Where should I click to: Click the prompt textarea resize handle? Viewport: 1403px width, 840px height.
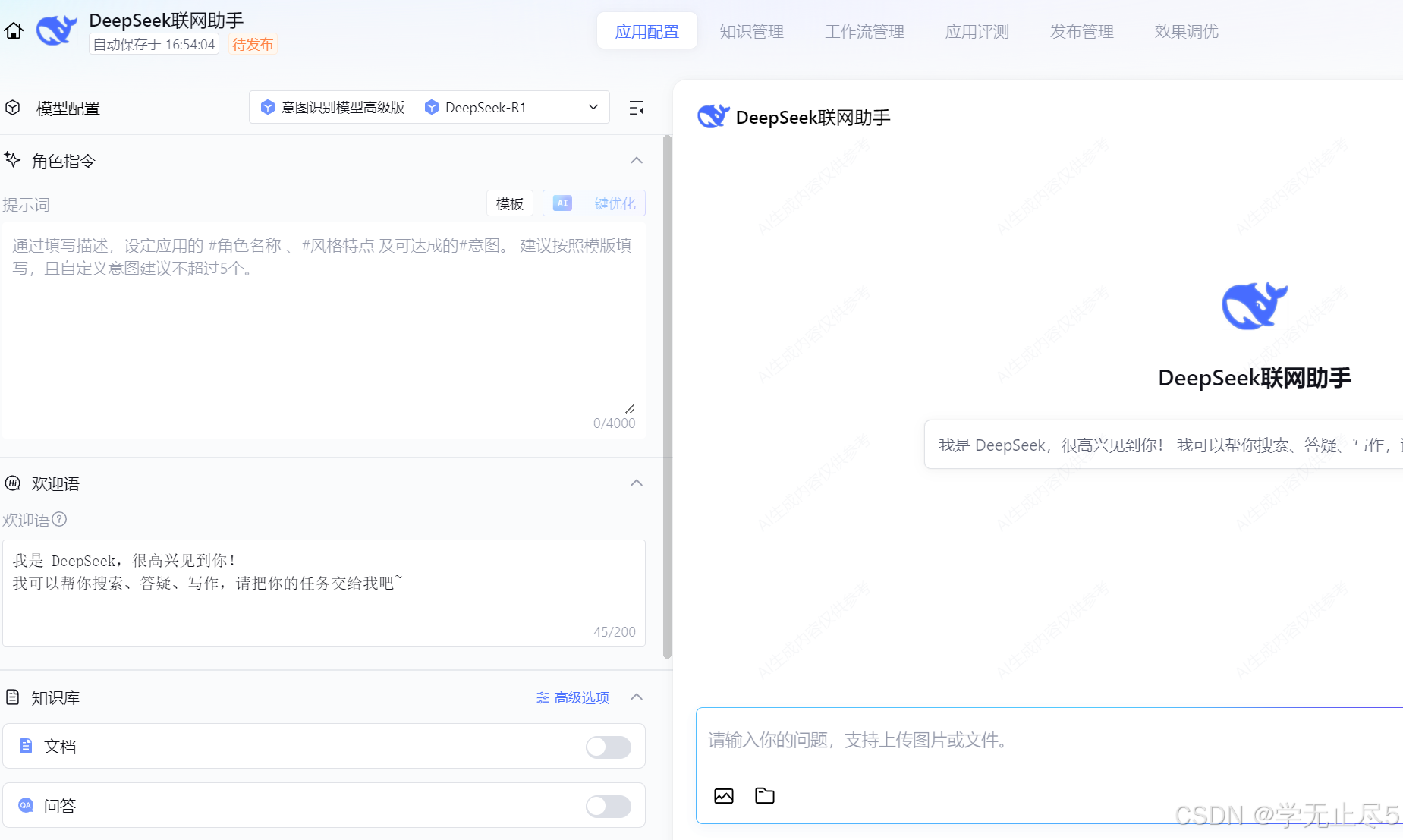pyautogui.click(x=631, y=408)
